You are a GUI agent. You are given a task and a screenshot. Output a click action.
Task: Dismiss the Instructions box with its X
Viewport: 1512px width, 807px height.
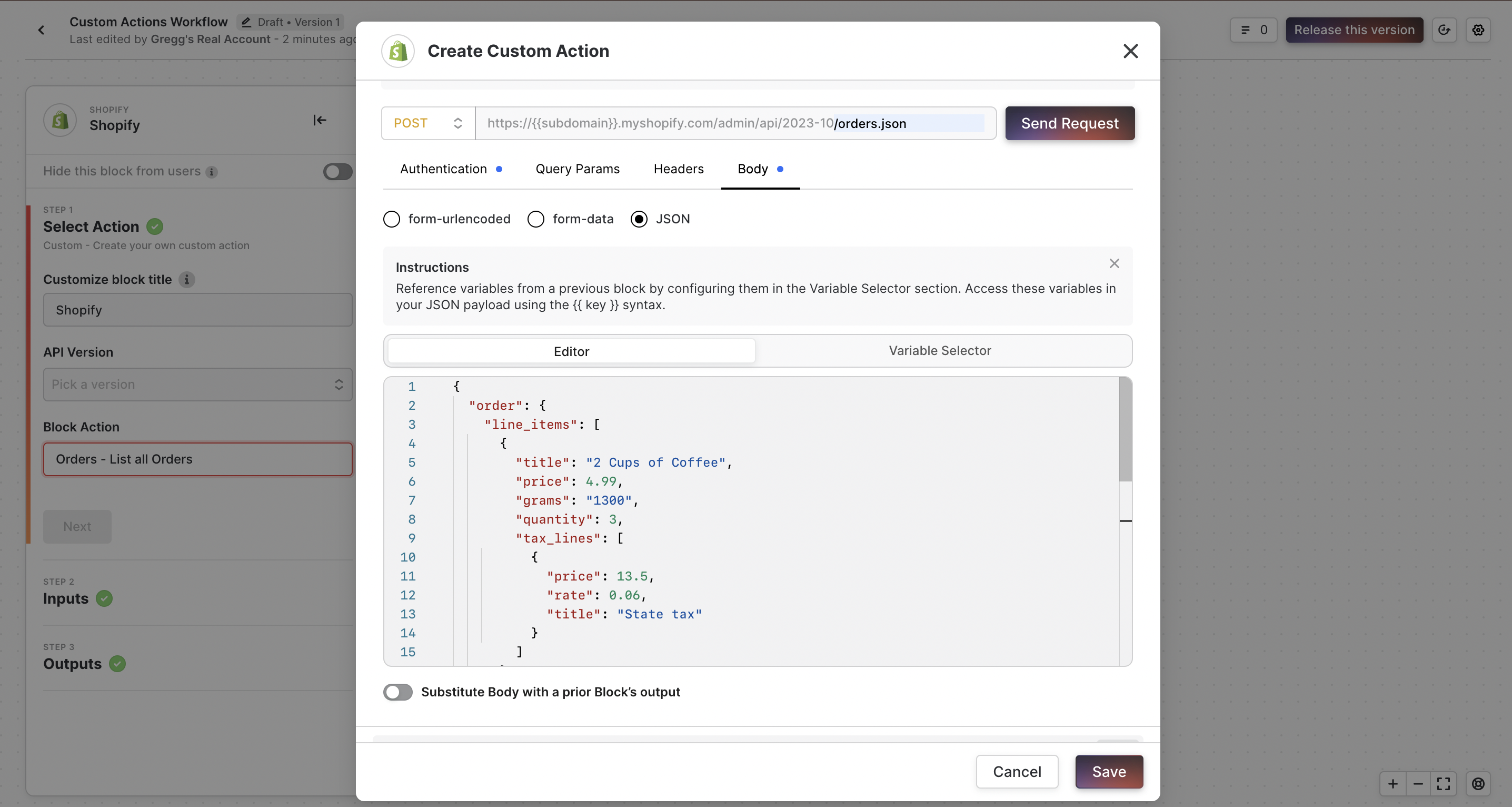[1114, 264]
